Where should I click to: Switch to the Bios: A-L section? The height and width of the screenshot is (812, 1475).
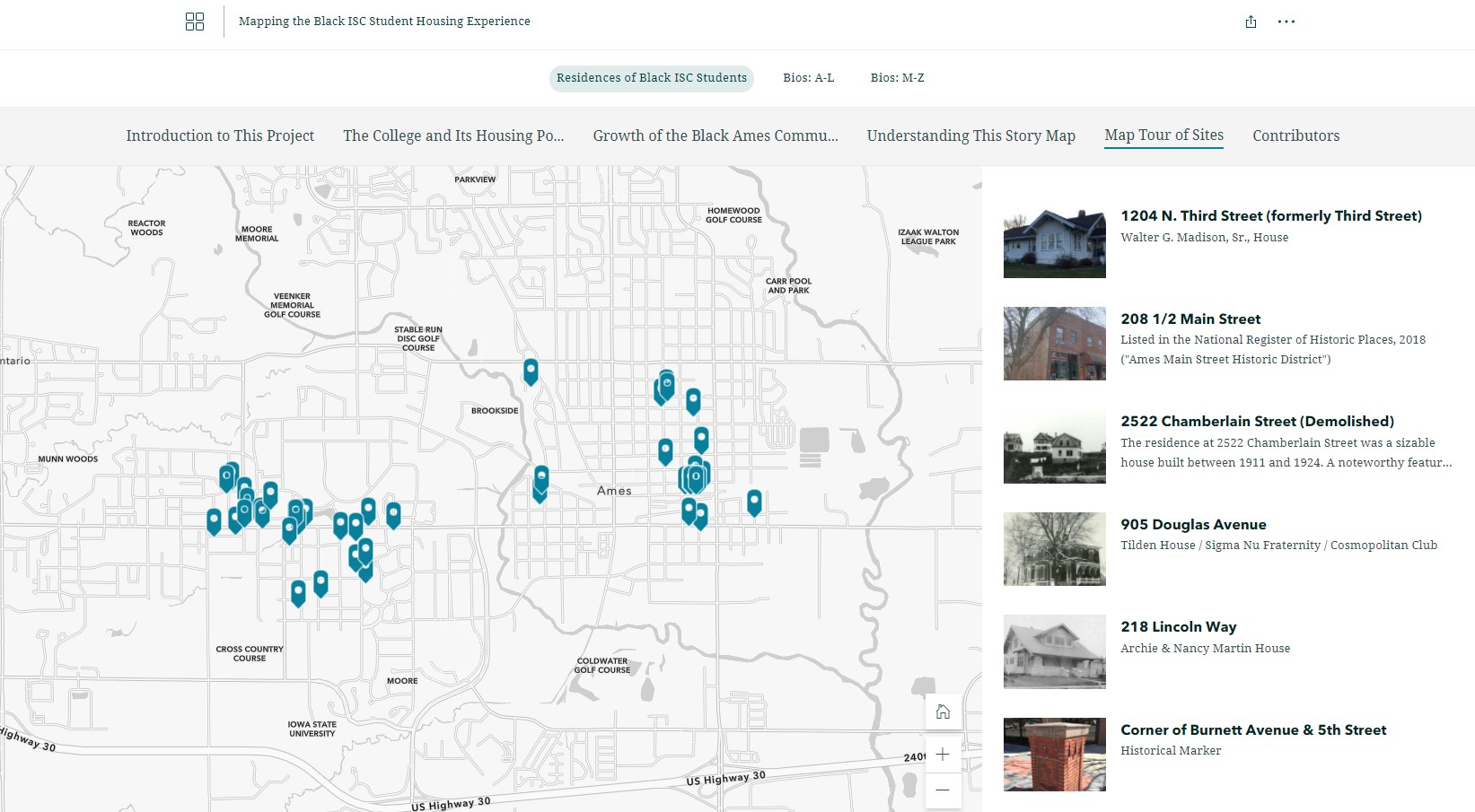809,78
